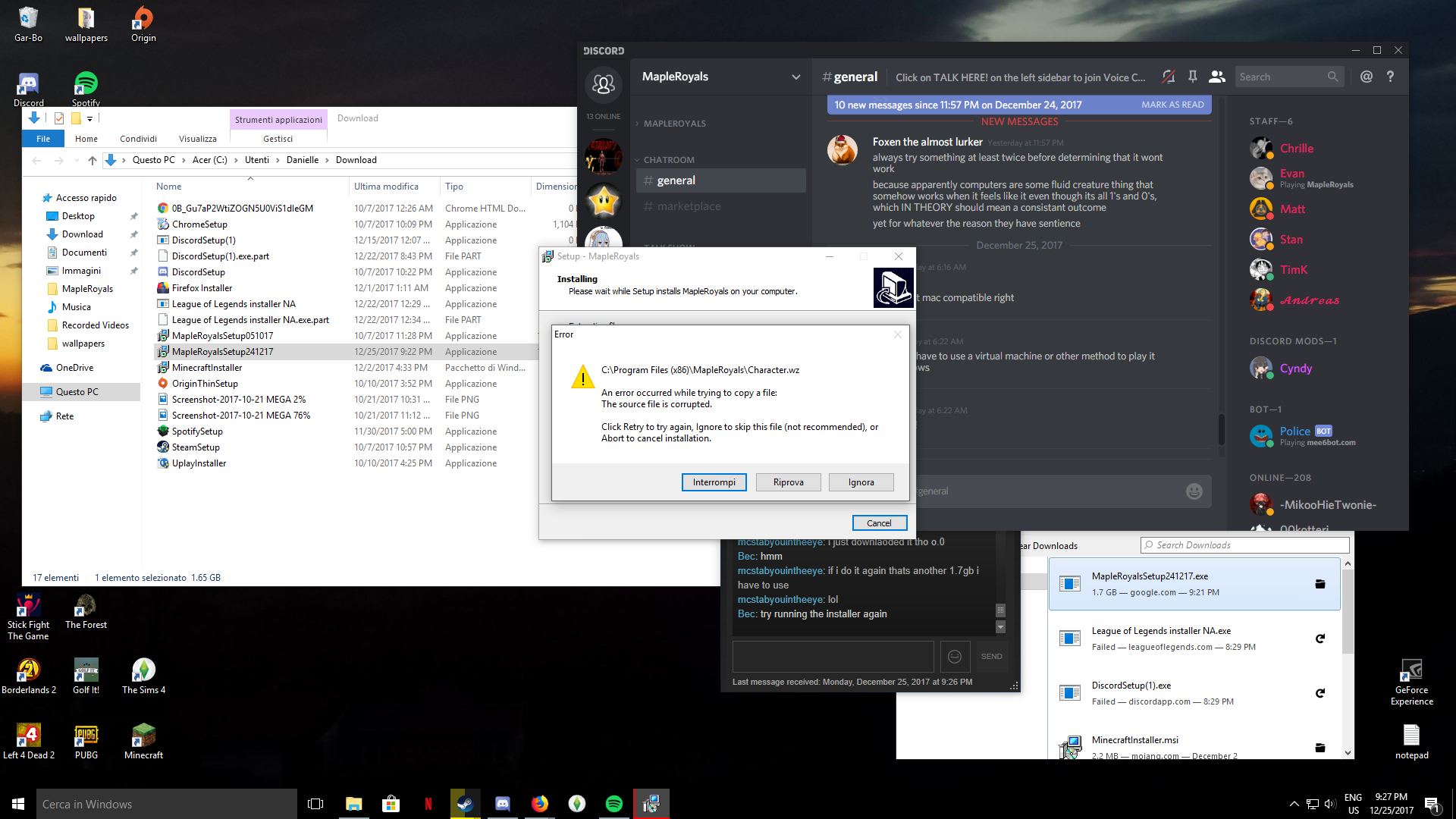
Task: Open MapleRoyals folder in quick access
Action: pyautogui.click(x=86, y=289)
